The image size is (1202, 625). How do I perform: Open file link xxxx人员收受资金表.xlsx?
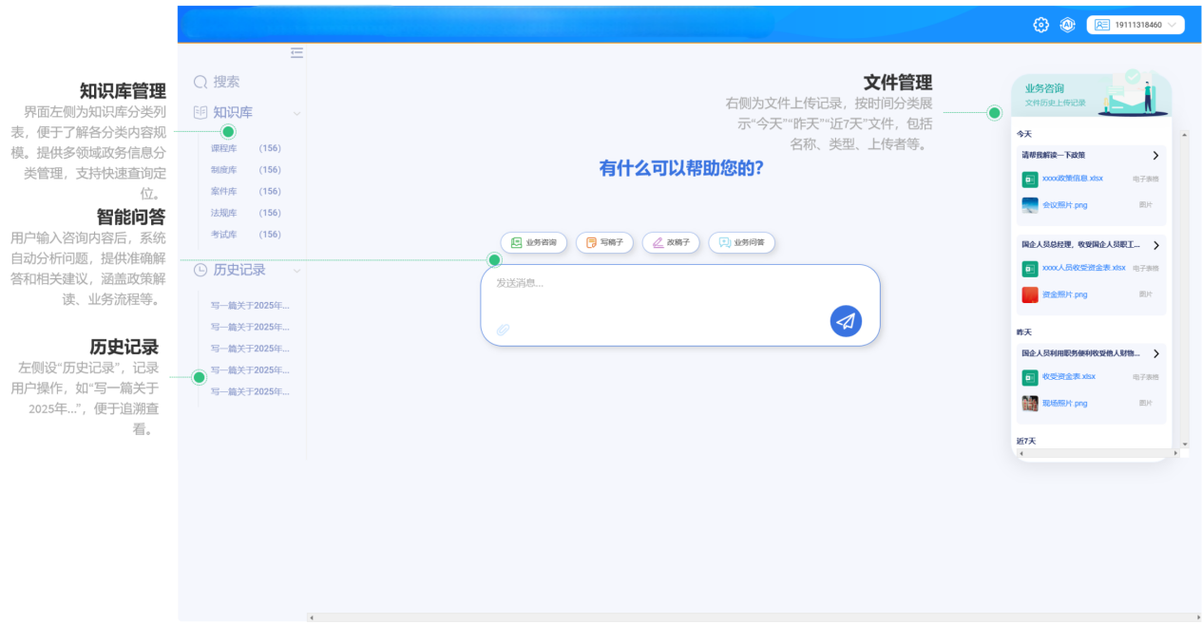click(x=1084, y=268)
